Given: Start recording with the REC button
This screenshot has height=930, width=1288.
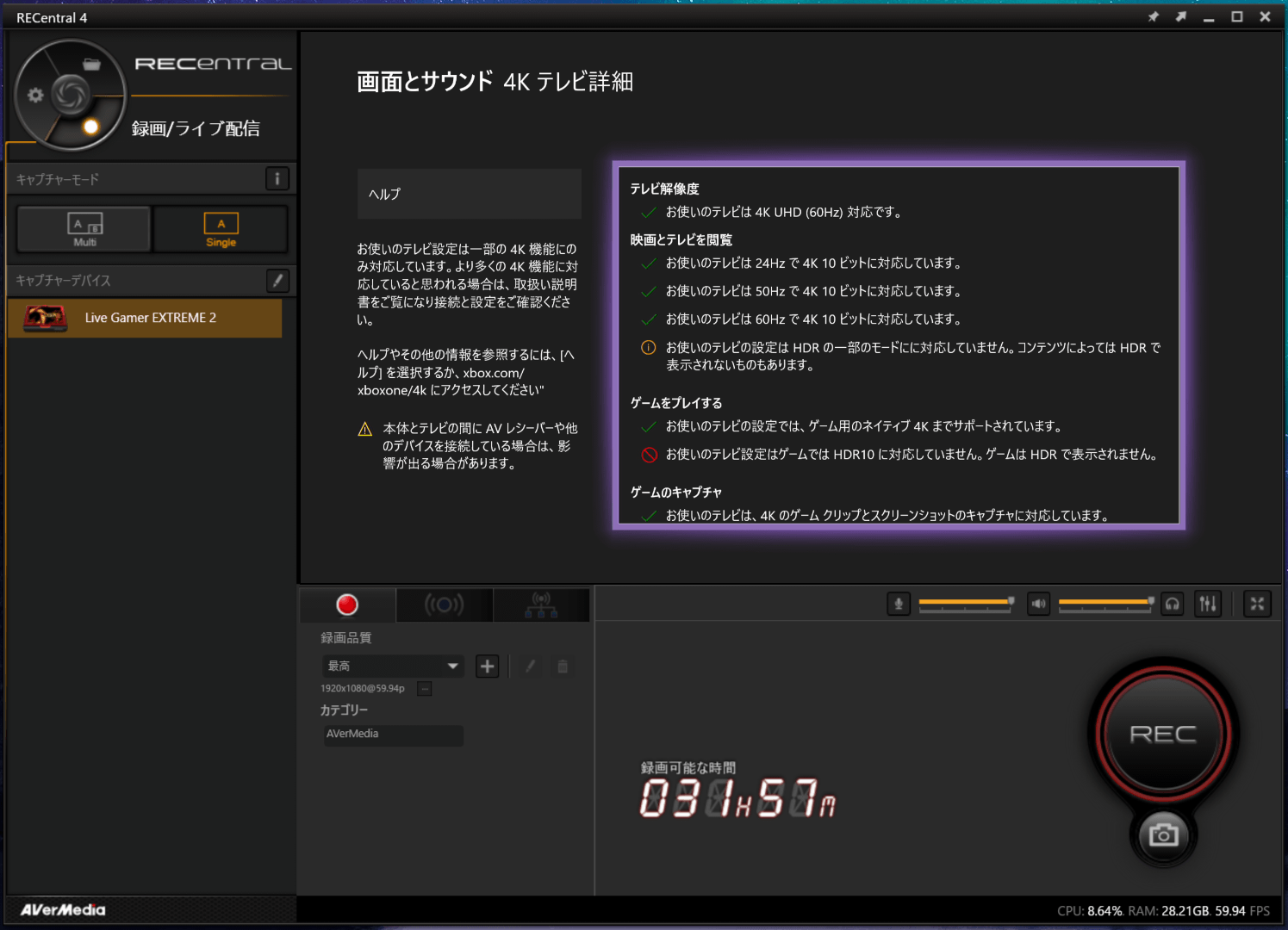Looking at the screenshot, I should (x=1163, y=734).
